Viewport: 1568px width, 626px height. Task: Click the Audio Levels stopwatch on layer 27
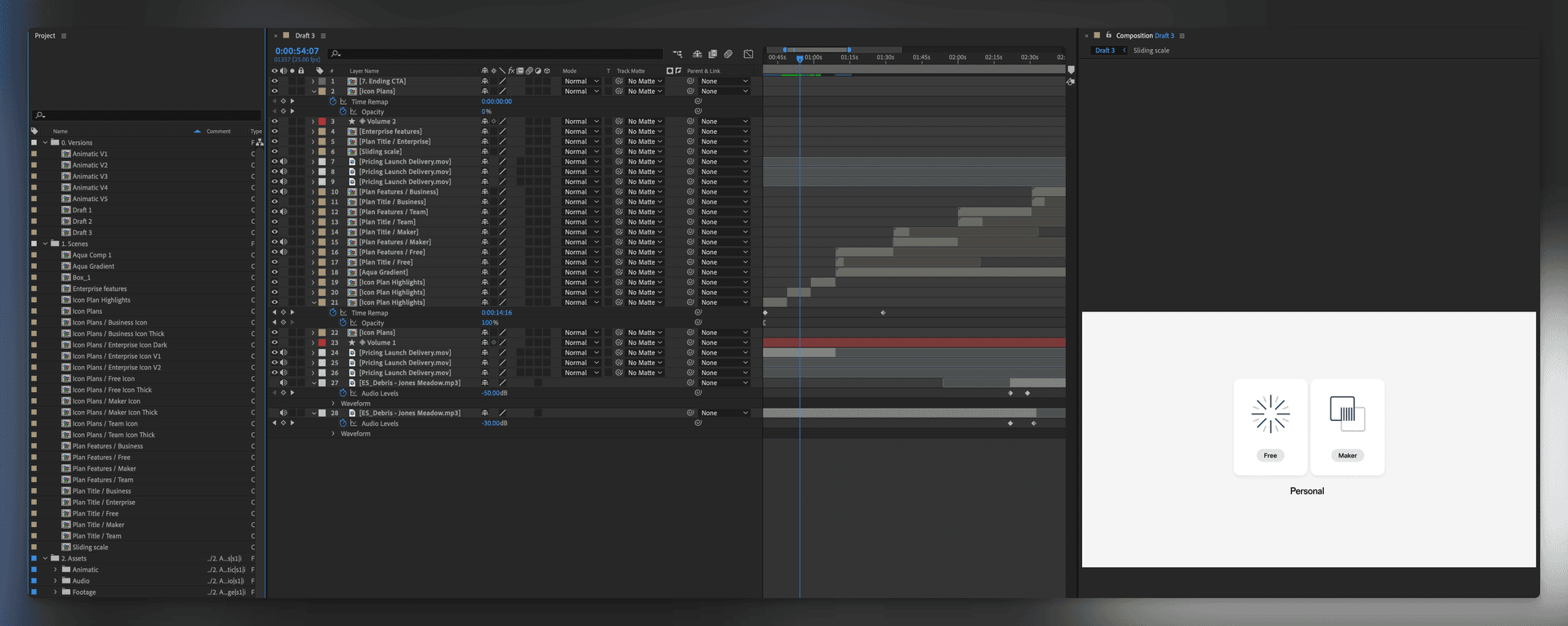(x=343, y=393)
